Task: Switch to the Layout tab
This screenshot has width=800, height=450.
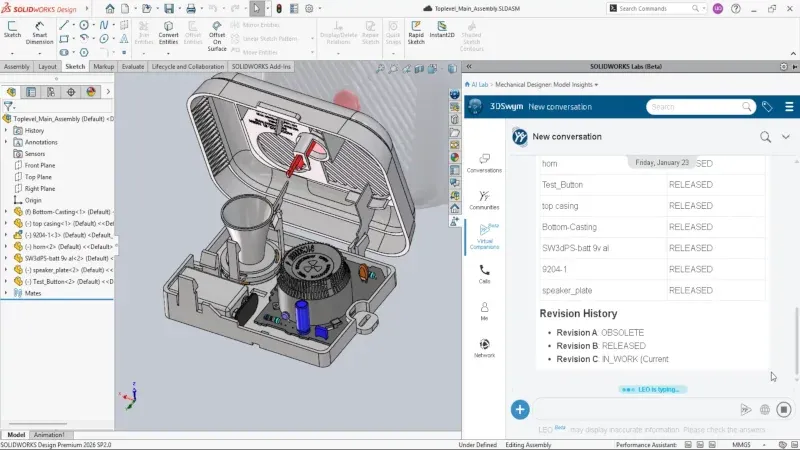Action: tap(47, 66)
